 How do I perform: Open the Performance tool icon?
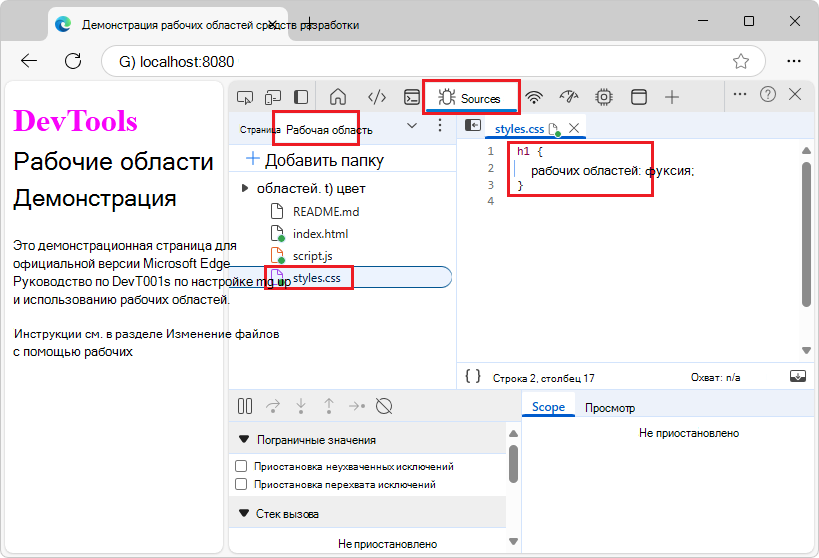(569, 97)
